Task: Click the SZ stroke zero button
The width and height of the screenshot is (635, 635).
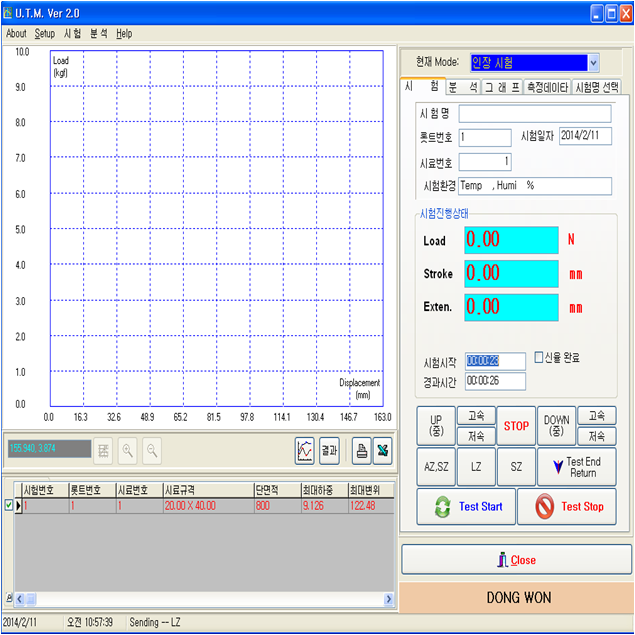Action: (x=516, y=467)
